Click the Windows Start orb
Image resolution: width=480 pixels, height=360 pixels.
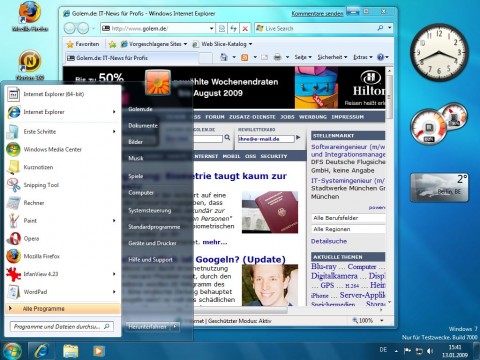12,351
